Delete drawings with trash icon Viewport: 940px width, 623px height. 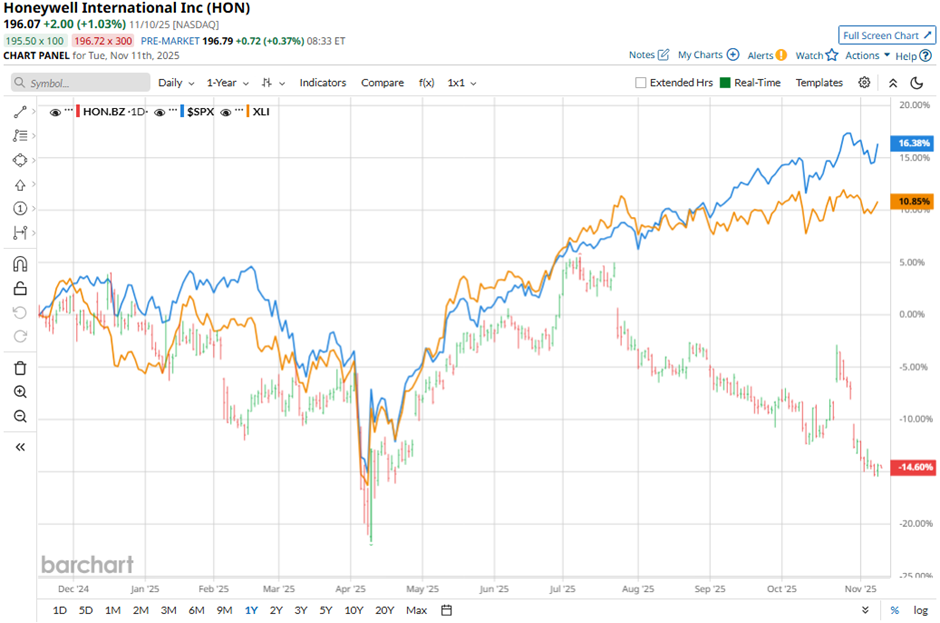coord(20,368)
